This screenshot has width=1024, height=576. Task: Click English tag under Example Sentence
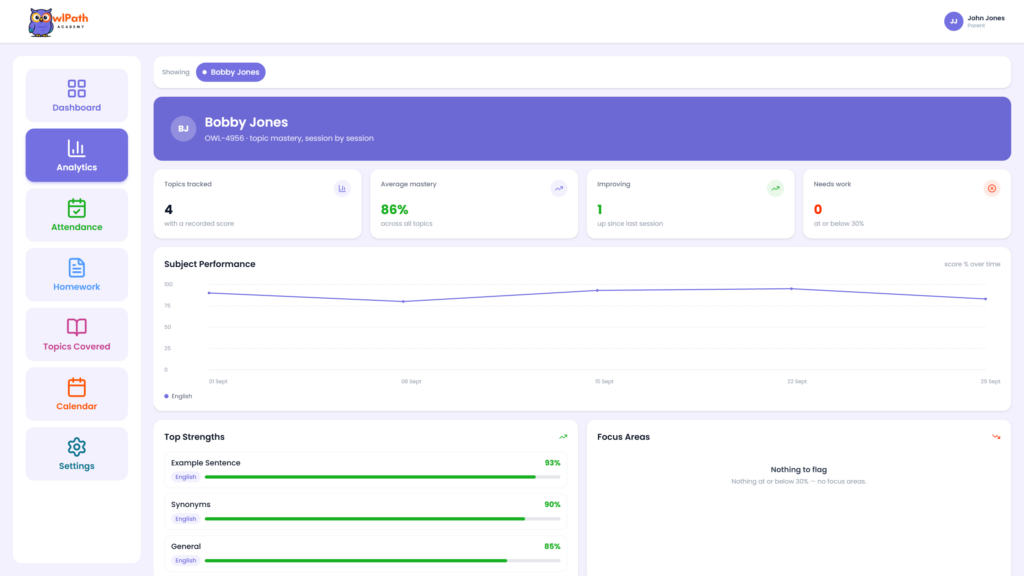[185, 477]
